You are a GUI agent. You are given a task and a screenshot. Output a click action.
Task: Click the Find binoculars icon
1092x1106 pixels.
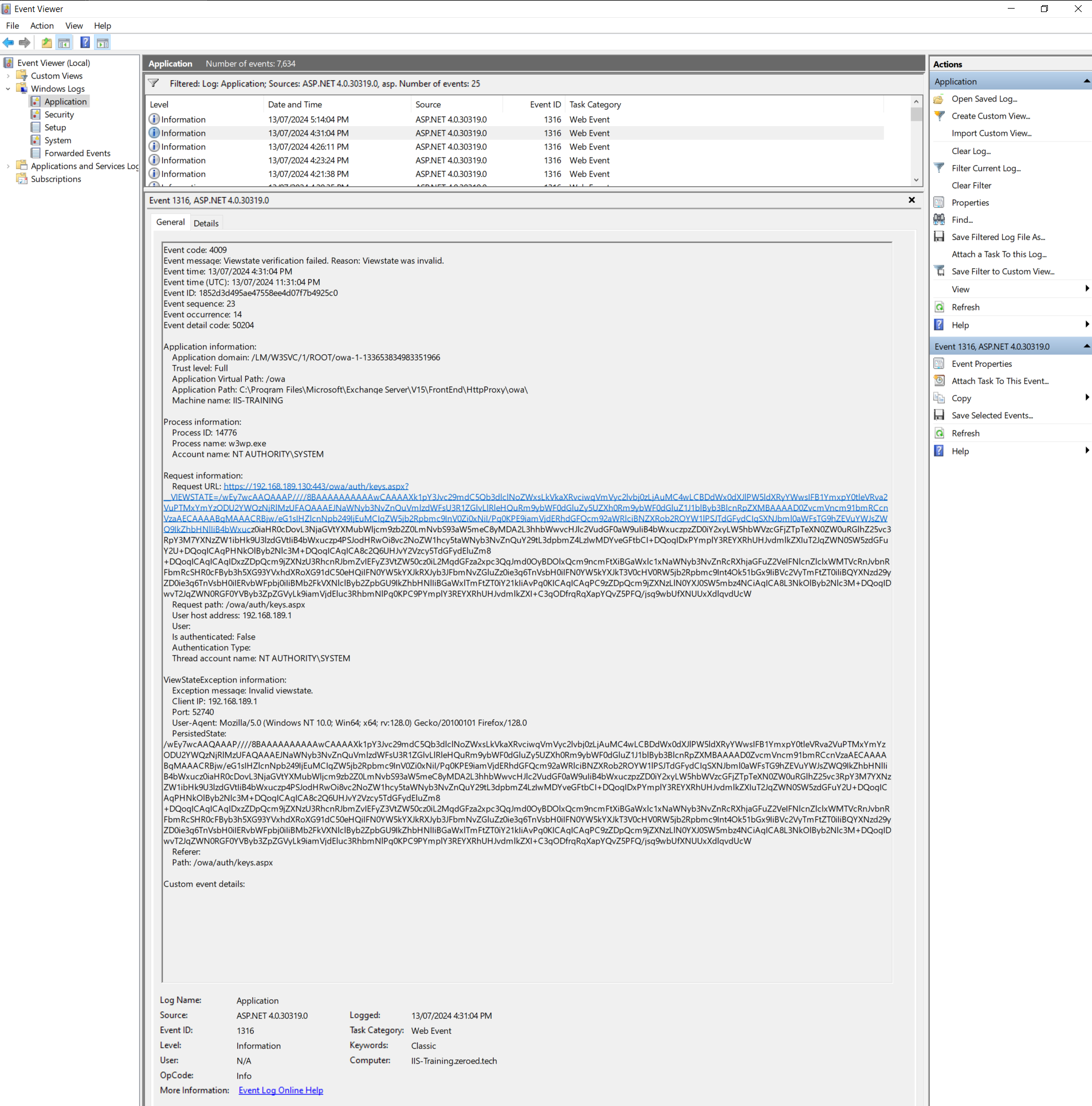[x=939, y=219]
